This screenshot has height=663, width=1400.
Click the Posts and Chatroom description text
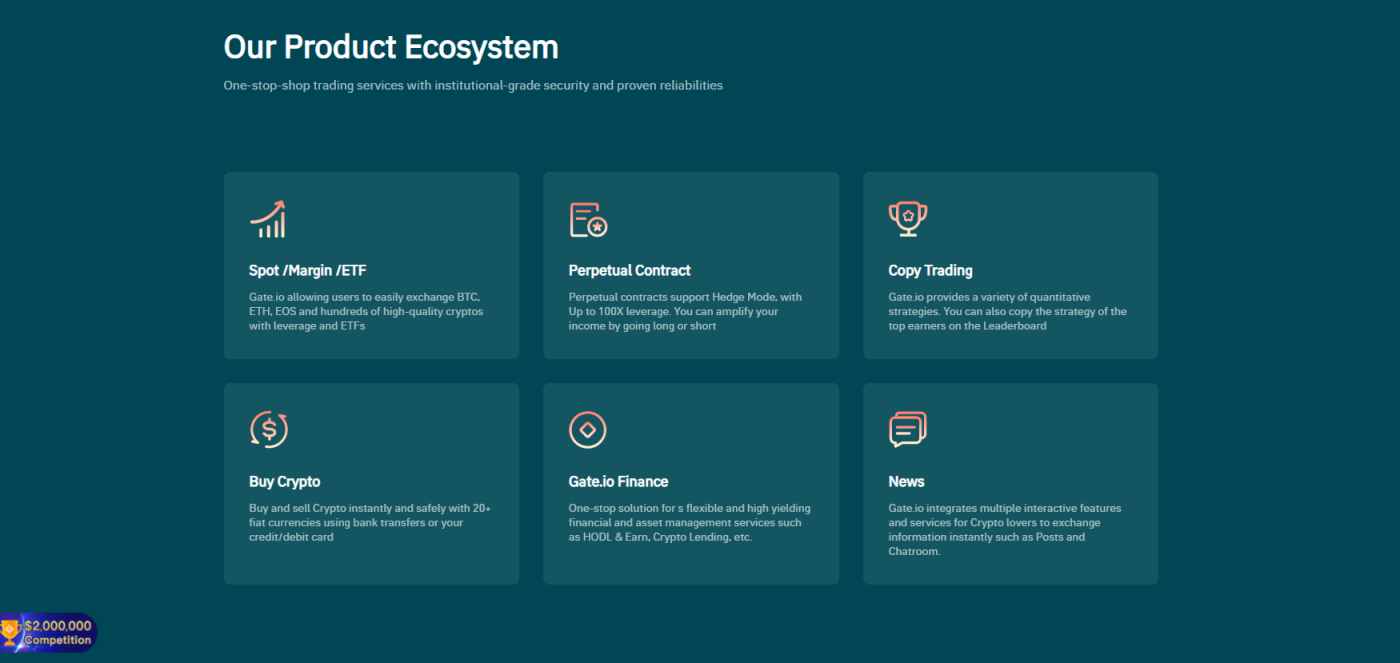(1005, 529)
